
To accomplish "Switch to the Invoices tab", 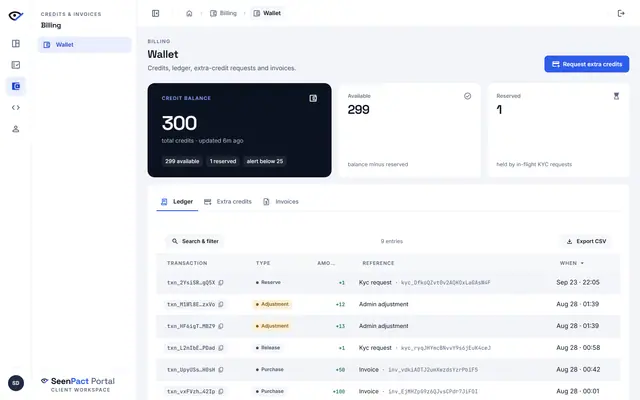I will [x=281, y=202].
